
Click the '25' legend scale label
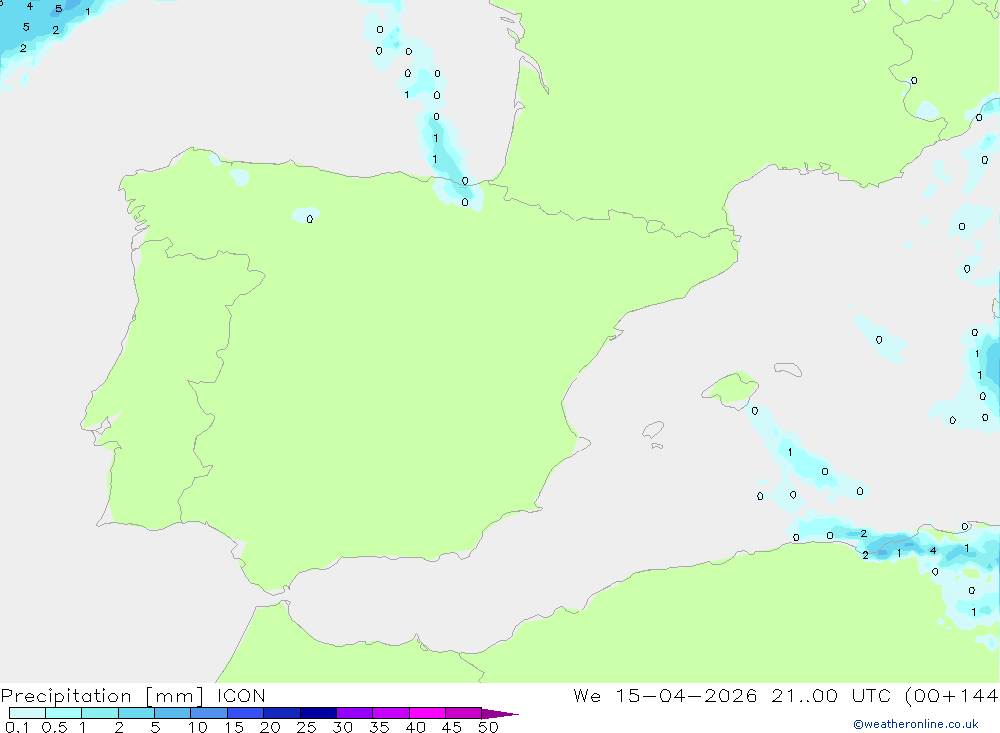pyautogui.click(x=307, y=727)
